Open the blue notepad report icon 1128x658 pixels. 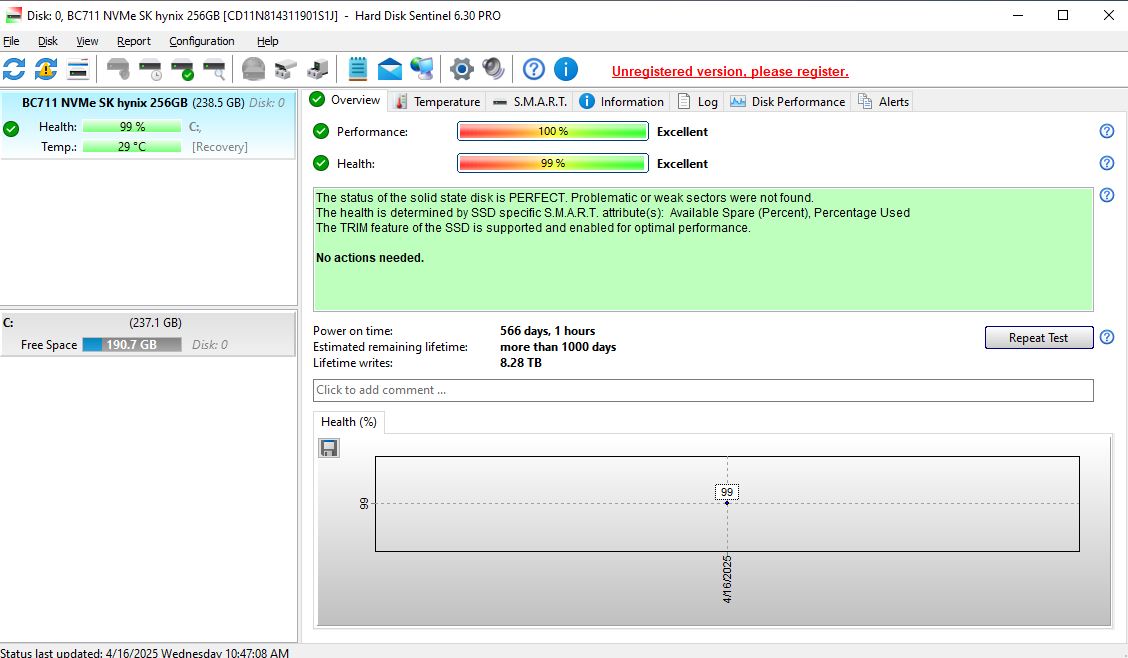pos(358,69)
